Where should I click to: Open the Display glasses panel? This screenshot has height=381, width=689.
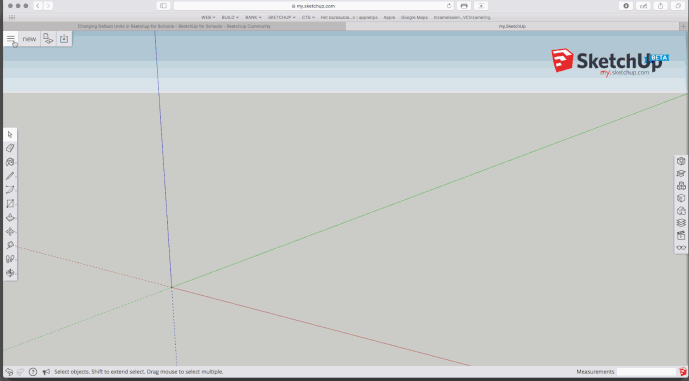coord(681,248)
